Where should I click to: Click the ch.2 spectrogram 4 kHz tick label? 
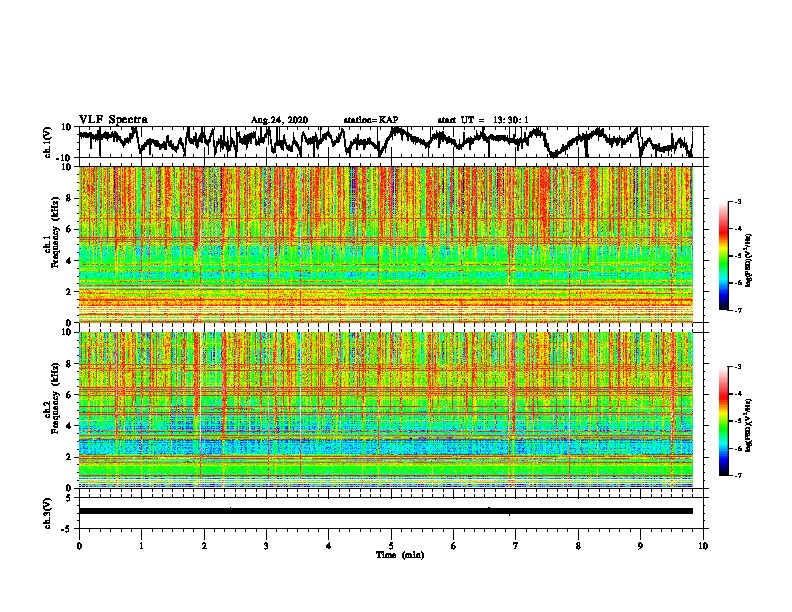point(69,426)
